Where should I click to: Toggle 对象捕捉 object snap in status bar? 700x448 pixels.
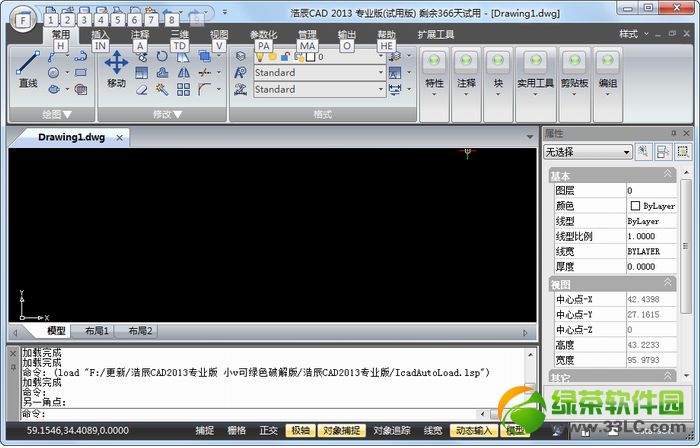click(x=342, y=431)
